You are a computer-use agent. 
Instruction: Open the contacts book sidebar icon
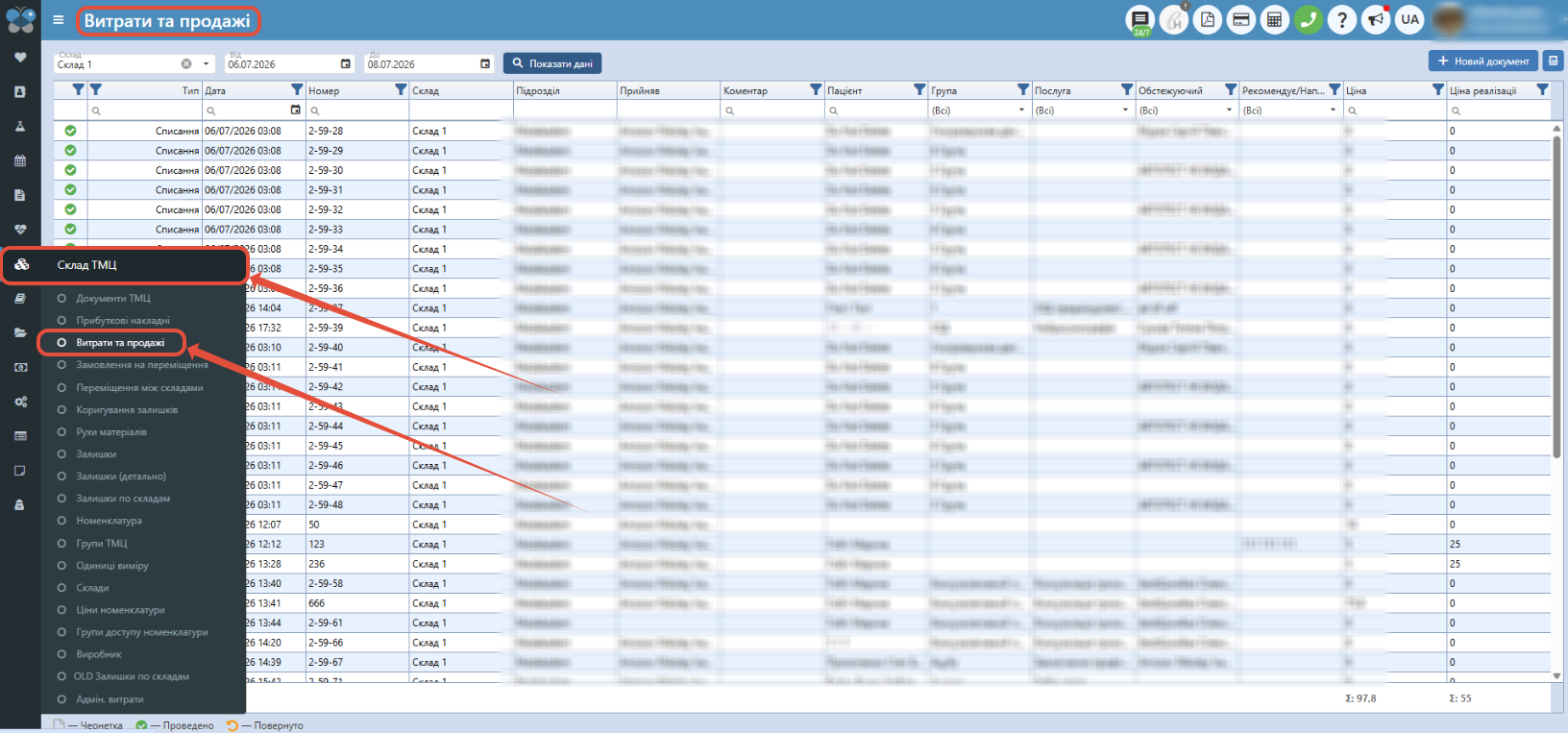(x=20, y=92)
